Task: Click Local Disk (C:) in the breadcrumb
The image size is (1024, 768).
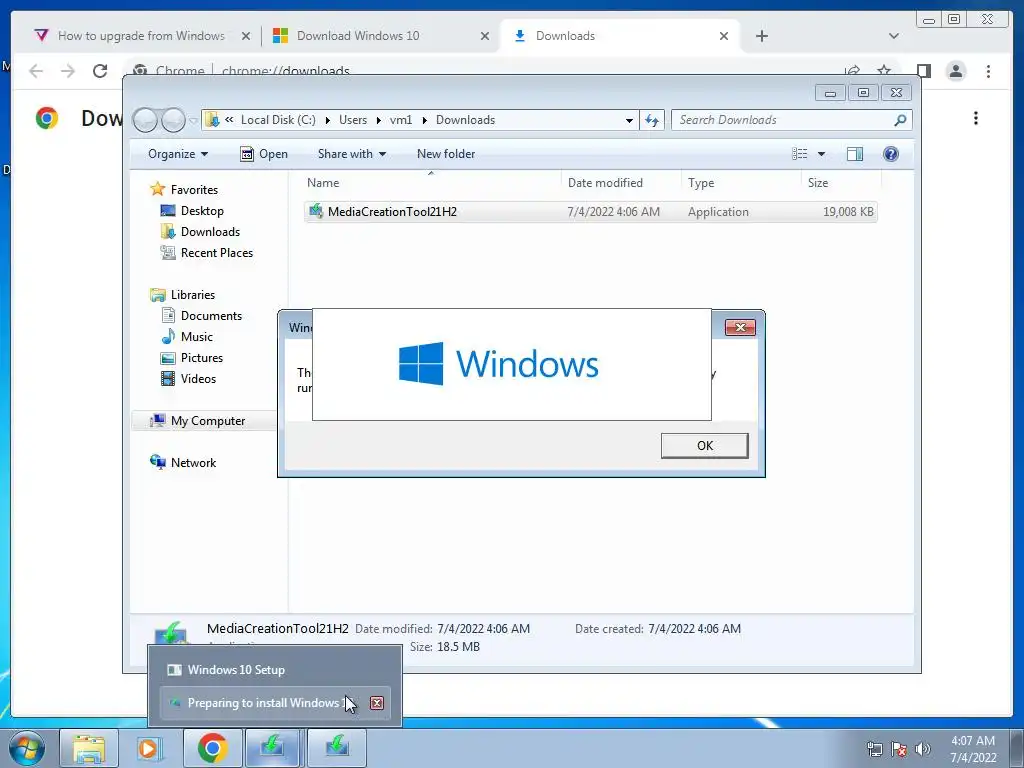Action: 278,120
